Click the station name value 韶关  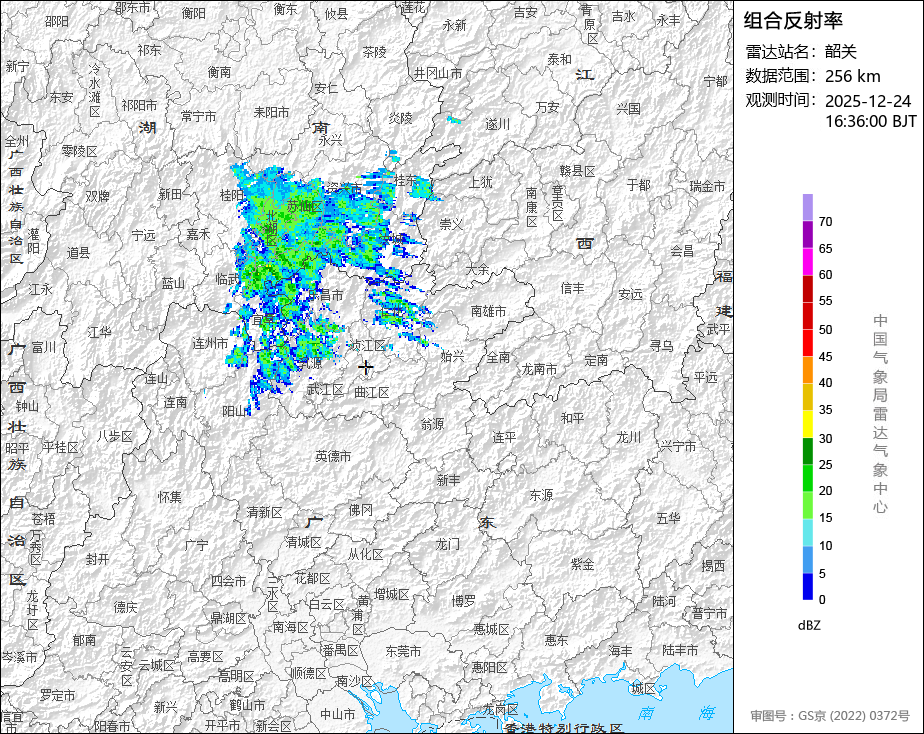tap(840, 52)
